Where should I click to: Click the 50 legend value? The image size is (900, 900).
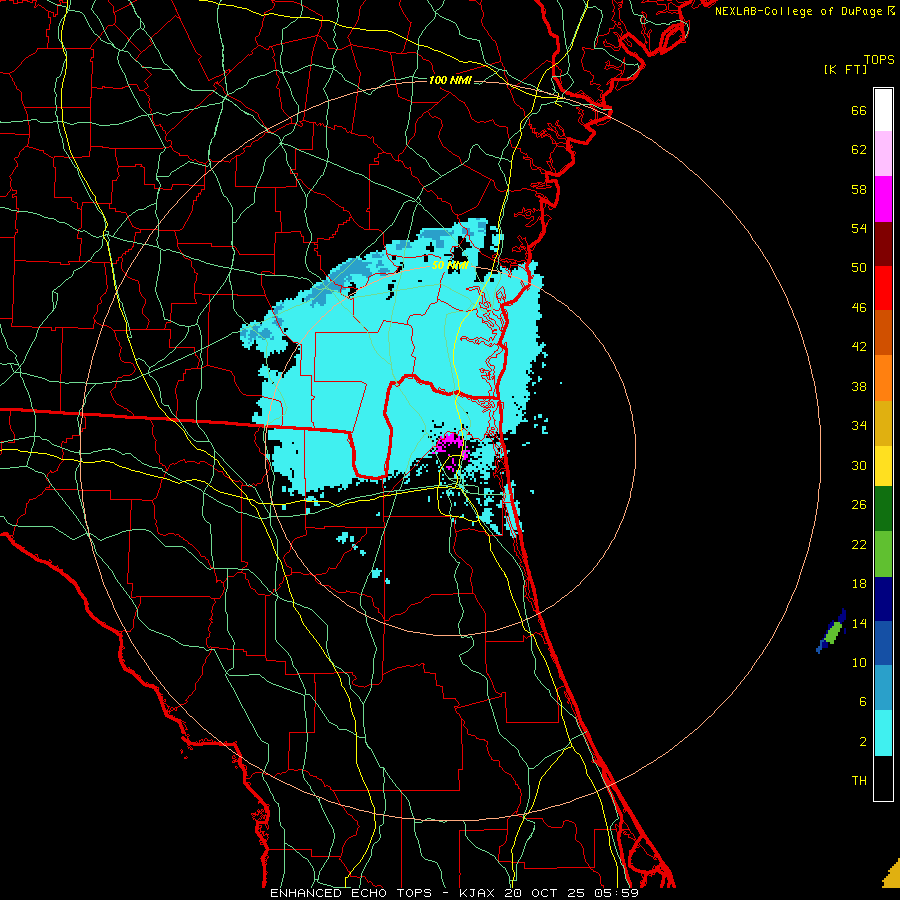[x=859, y=268]
